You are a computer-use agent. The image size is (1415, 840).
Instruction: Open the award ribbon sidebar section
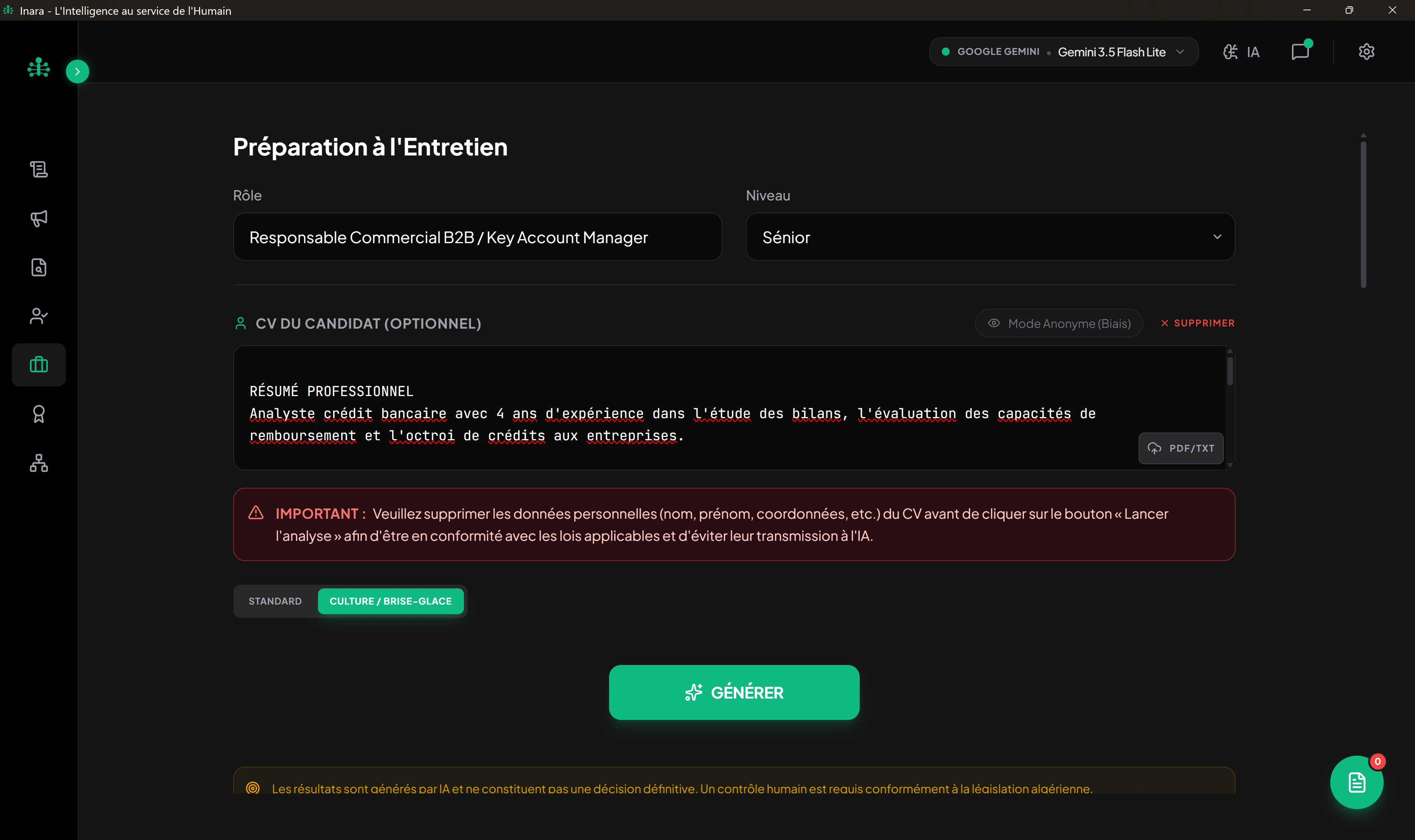coord(38,414)
